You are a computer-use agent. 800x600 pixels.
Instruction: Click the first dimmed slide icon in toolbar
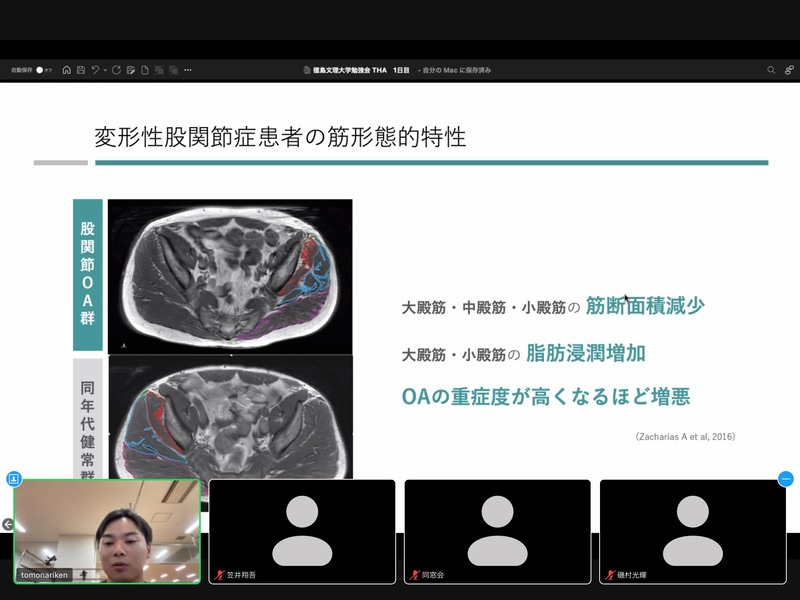[159, 70]
